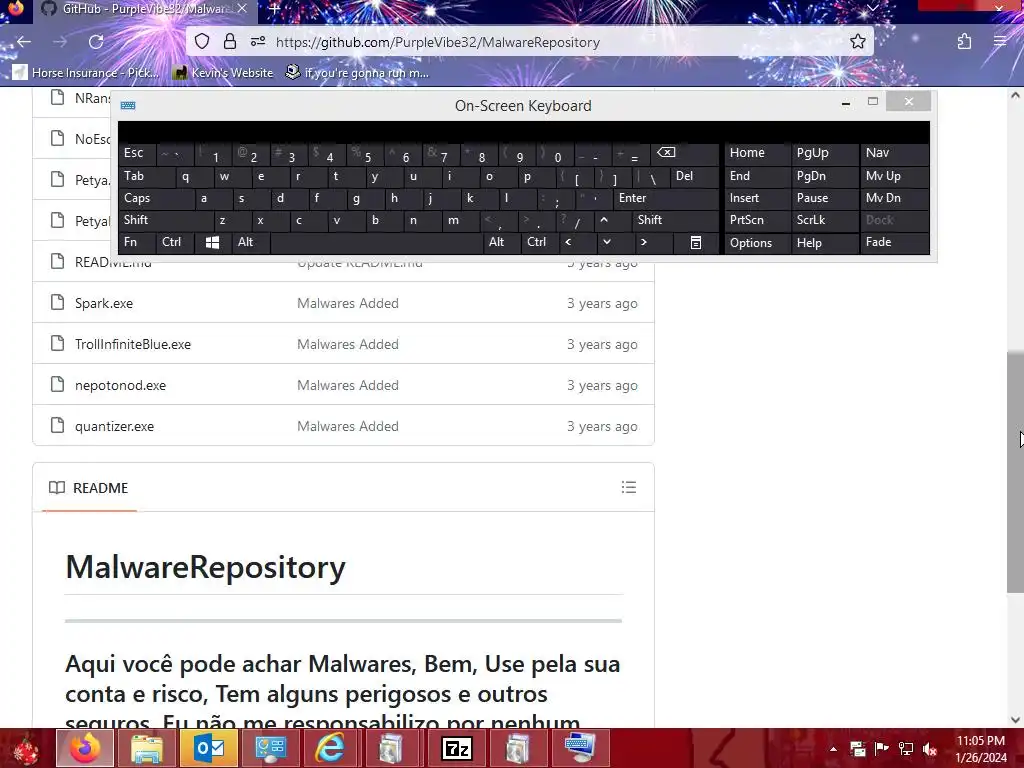Open Outlook from the taskbar
The height and width of the screenshot is (768, 1024).
pos(209,748)
